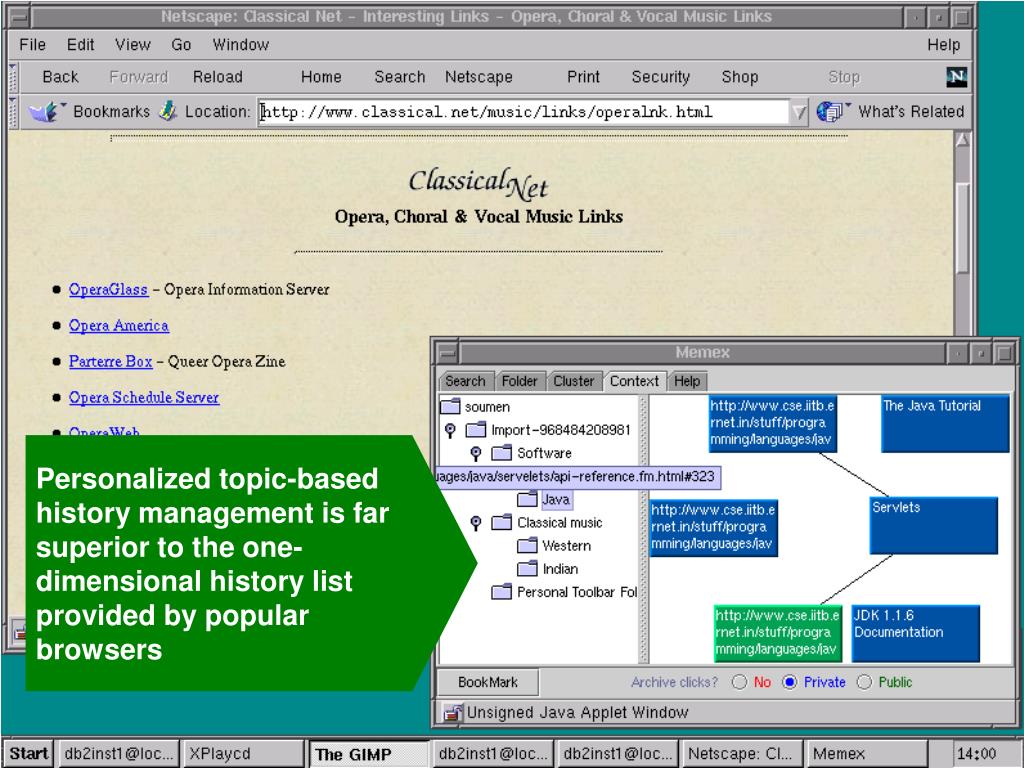Collapse the Software tree node
1024x768 pixels.
click(x=476, y=453)
